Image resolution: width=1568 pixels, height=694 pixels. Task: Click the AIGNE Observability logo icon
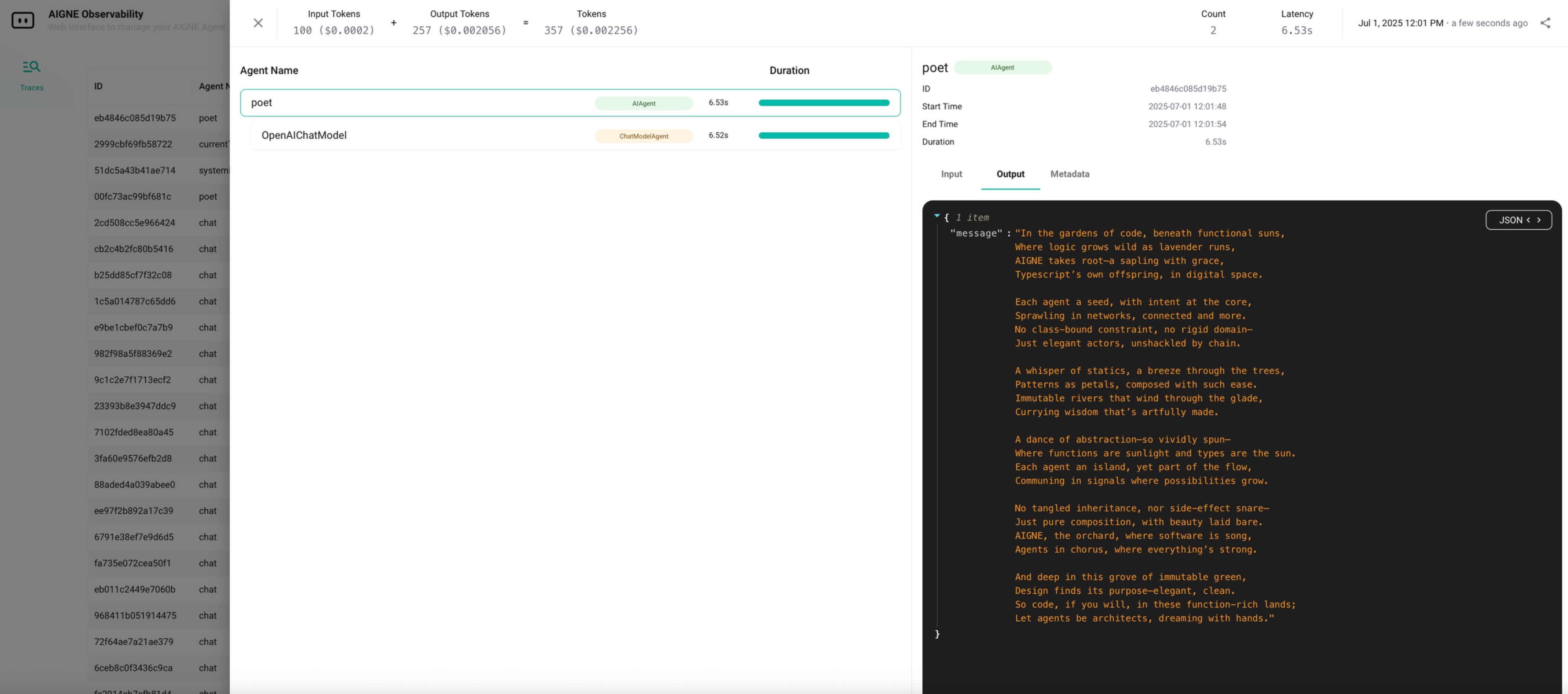click(x=23, y=20)
